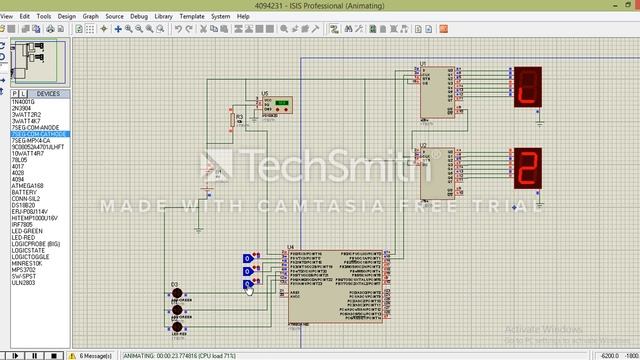
Task: Pause the running simulation
Action: 35,356
